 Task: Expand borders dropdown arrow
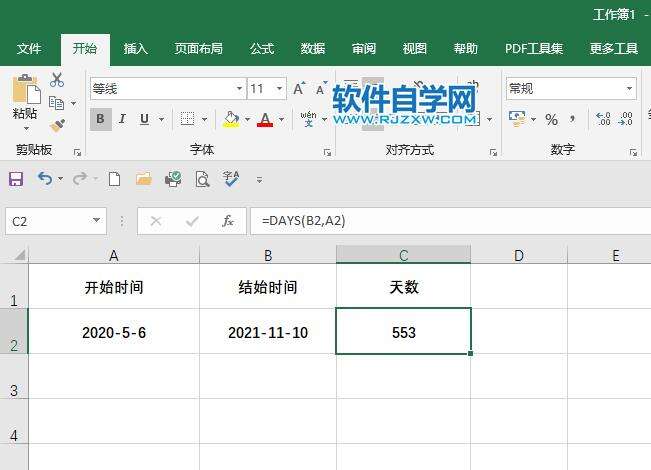(204, 120)
